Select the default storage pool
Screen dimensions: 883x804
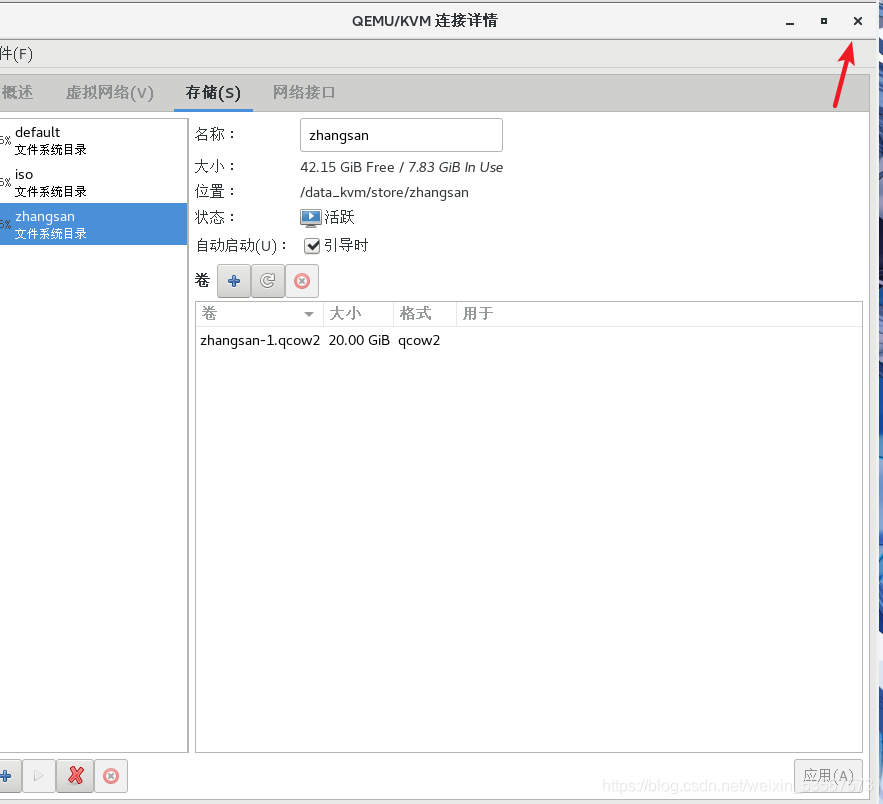pos(93,140)
